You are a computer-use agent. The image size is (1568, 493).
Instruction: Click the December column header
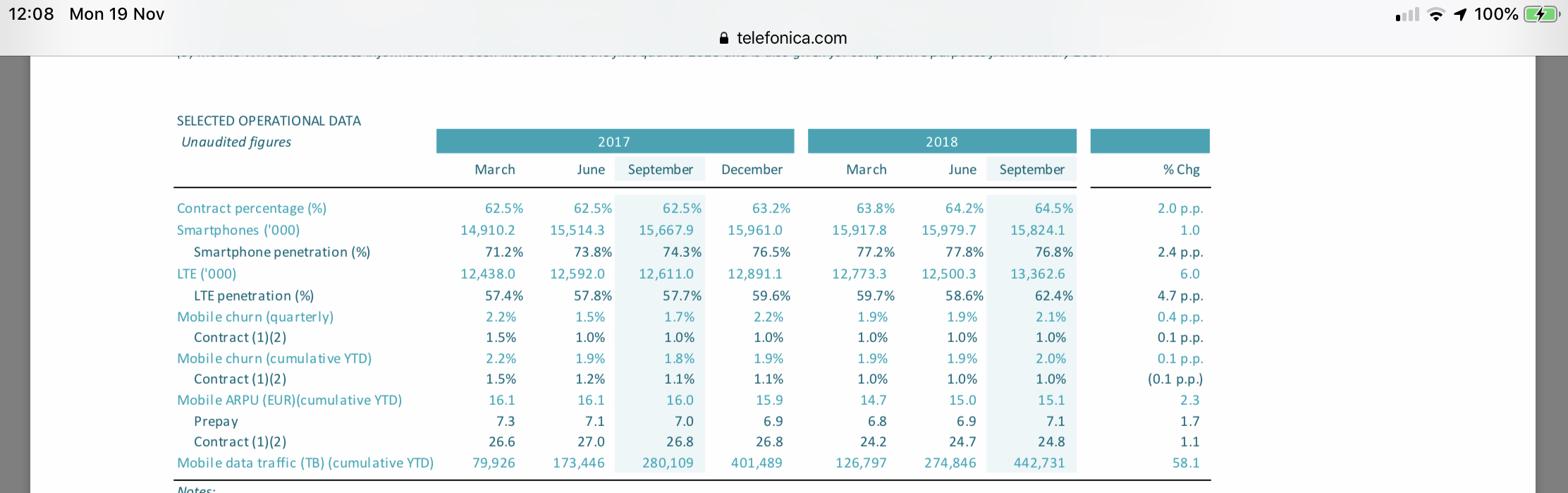[752, 170]
